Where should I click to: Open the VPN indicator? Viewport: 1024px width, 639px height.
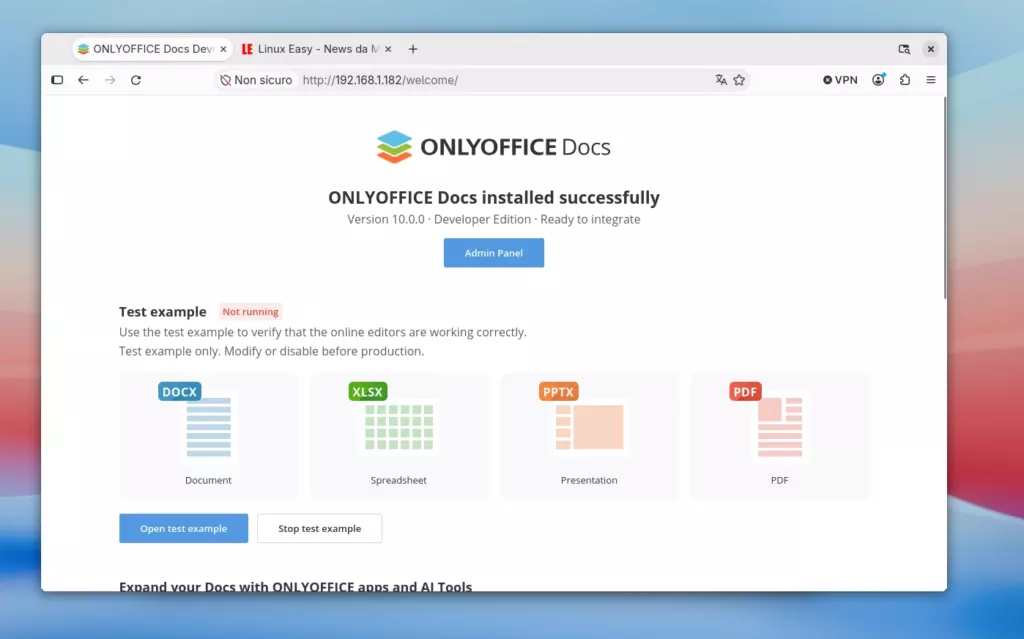pyautogui.click(x=840, y=80)
